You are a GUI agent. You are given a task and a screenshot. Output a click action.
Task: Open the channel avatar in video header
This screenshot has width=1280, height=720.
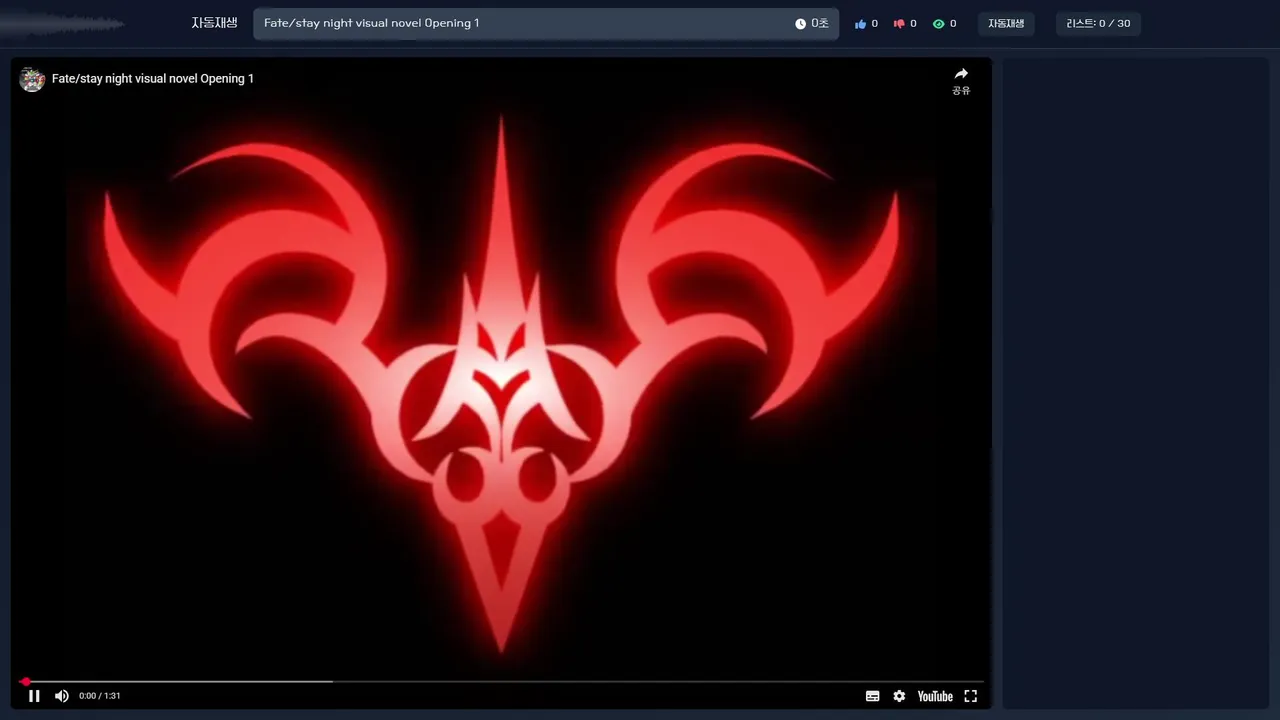coord(32,79)
